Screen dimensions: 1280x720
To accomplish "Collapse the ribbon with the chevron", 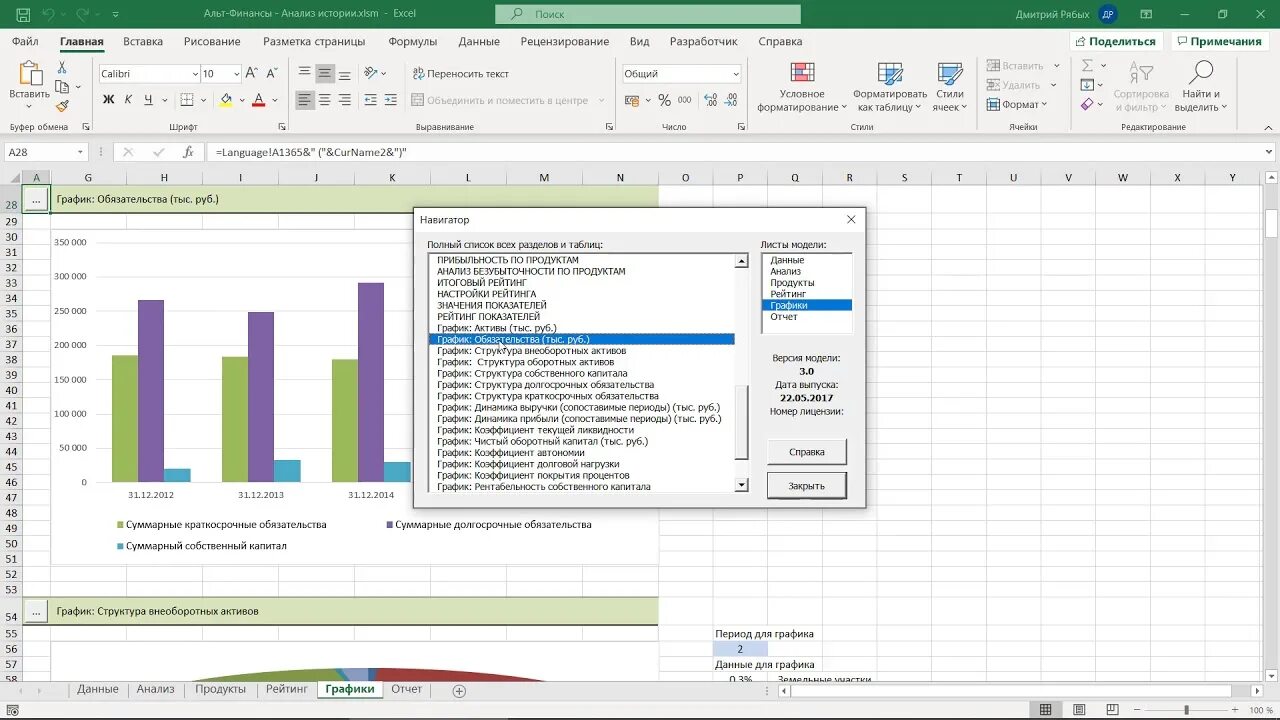I will click(1269, 127).
